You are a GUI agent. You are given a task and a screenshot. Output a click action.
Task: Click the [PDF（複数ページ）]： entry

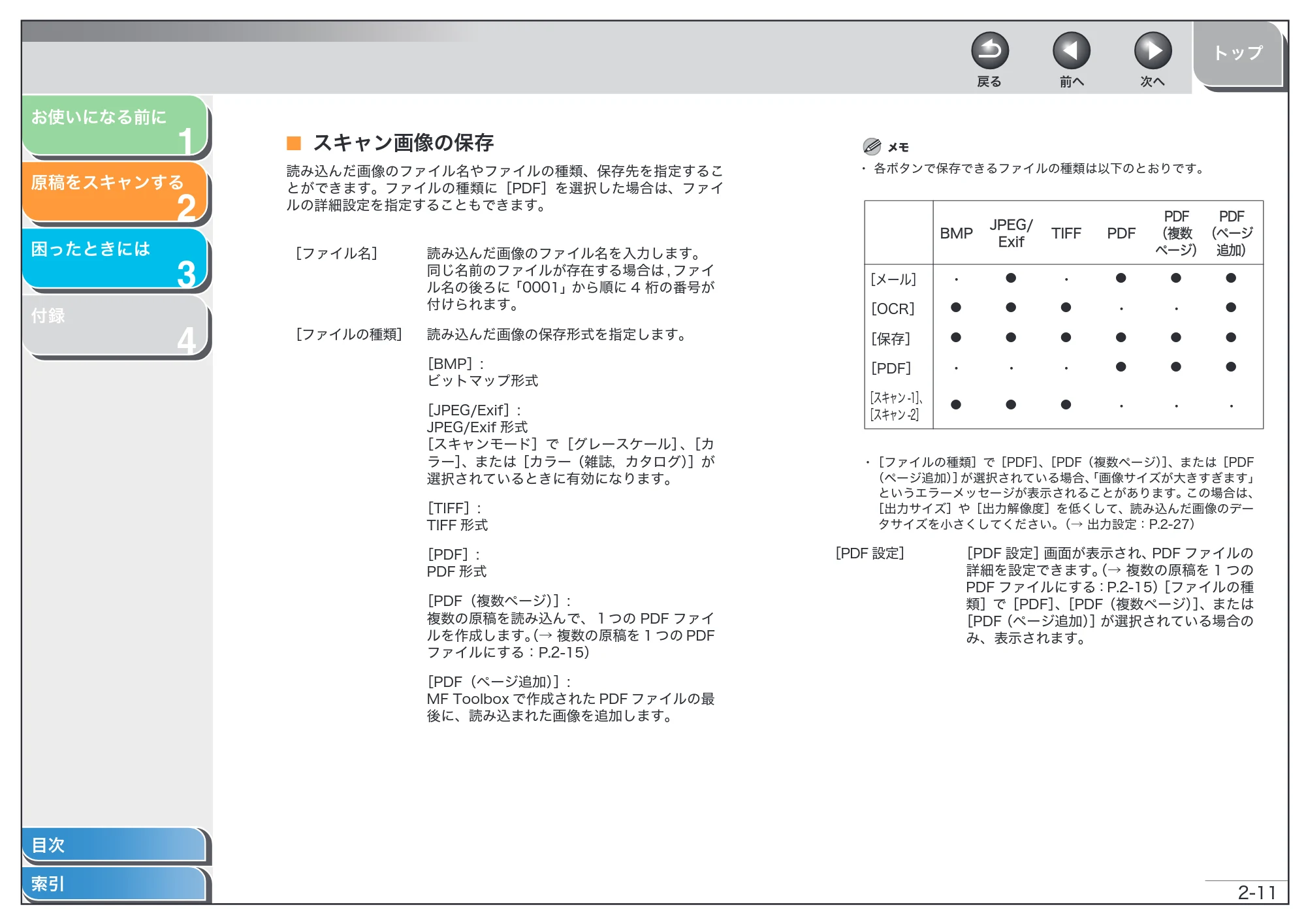click(x=500, y=601)
